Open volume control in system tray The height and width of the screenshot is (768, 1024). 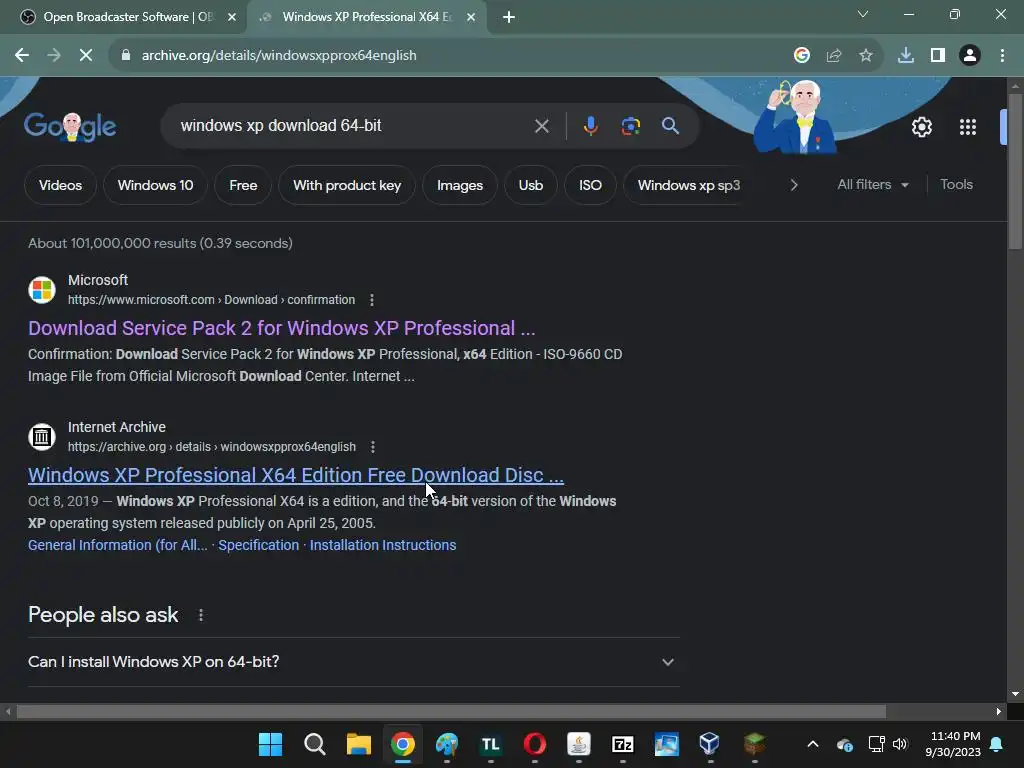pyautogui.click(x=900, y=744)
